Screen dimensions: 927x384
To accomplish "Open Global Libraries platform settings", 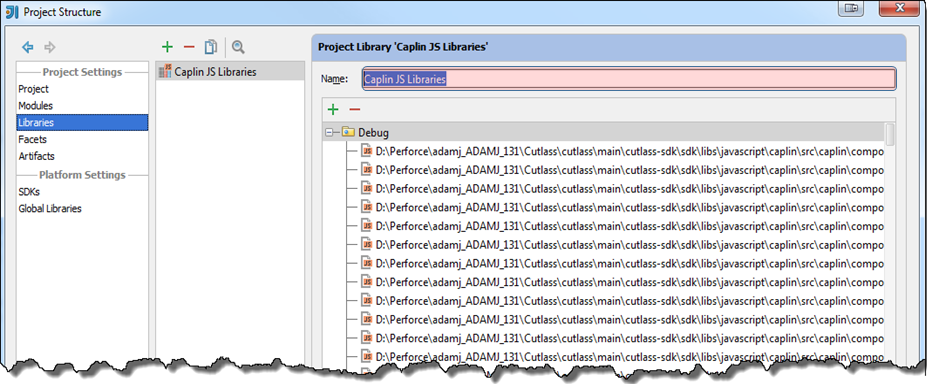I will click(50, 209).
